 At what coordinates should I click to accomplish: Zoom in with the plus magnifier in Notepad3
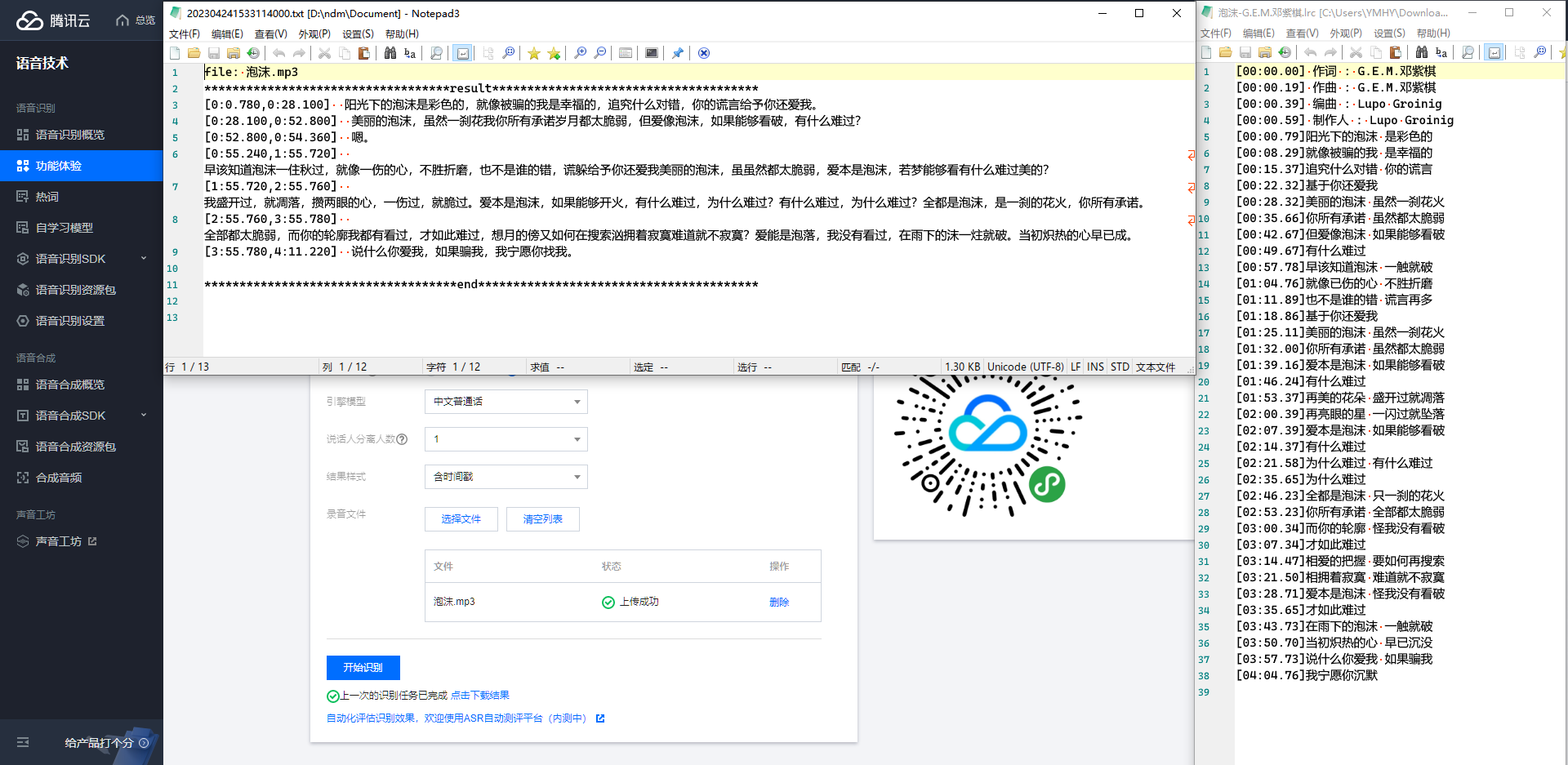pos(580,53)
